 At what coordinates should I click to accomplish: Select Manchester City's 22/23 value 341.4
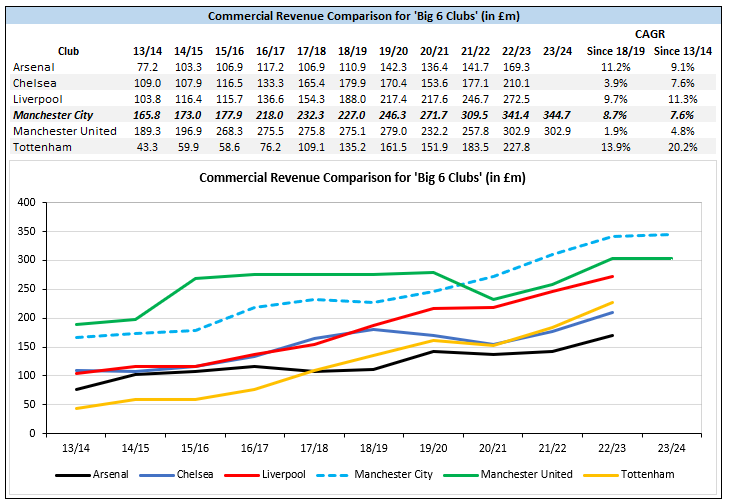point(516,115)
